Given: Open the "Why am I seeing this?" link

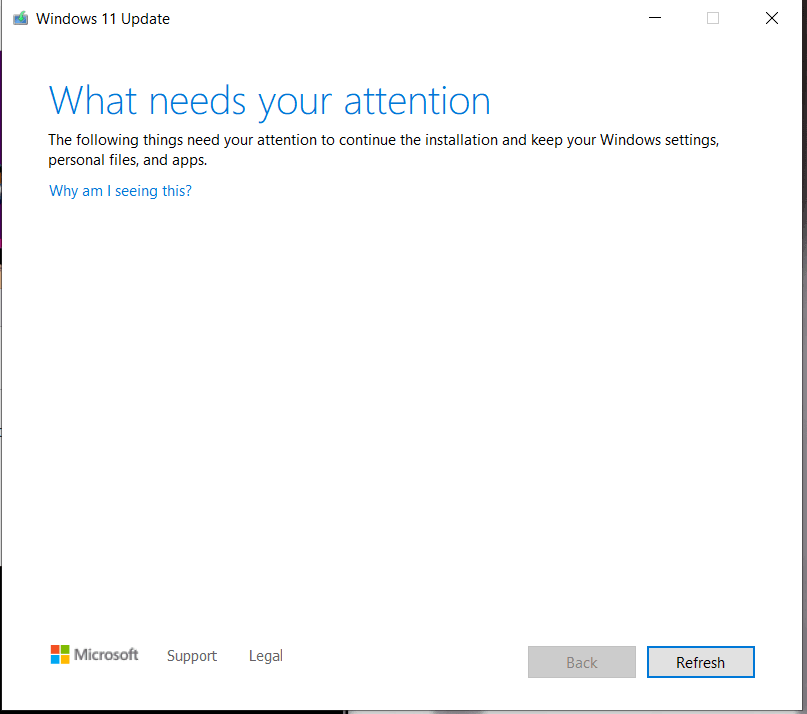Looking at the screenshot, I should 120,191.
